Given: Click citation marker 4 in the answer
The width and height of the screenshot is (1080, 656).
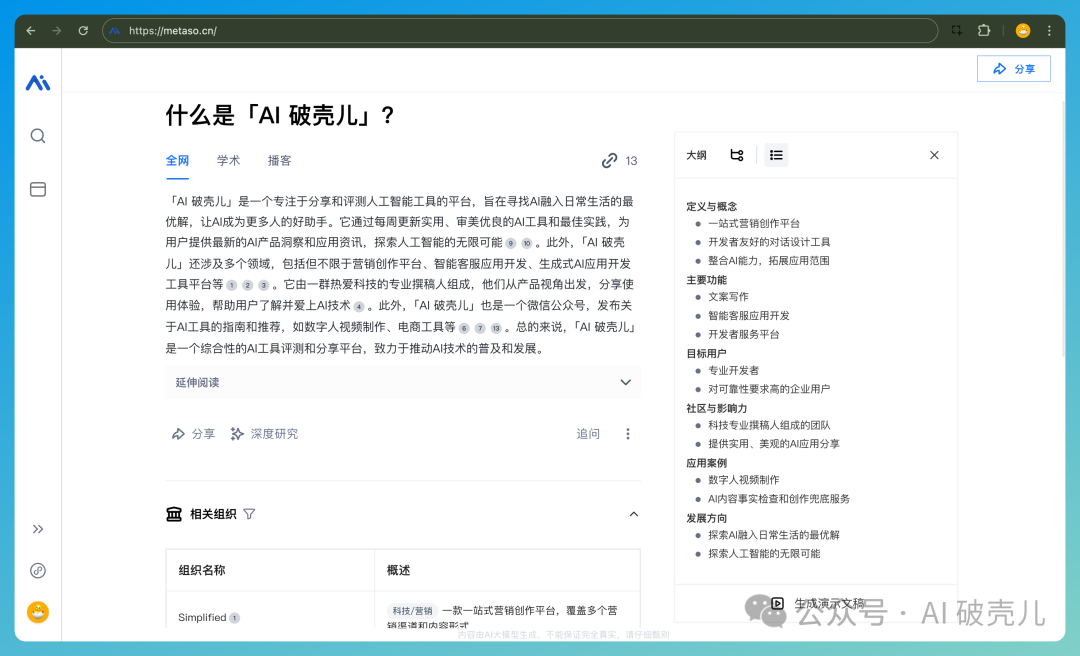Looking at the screenshot, I should 359,307.
